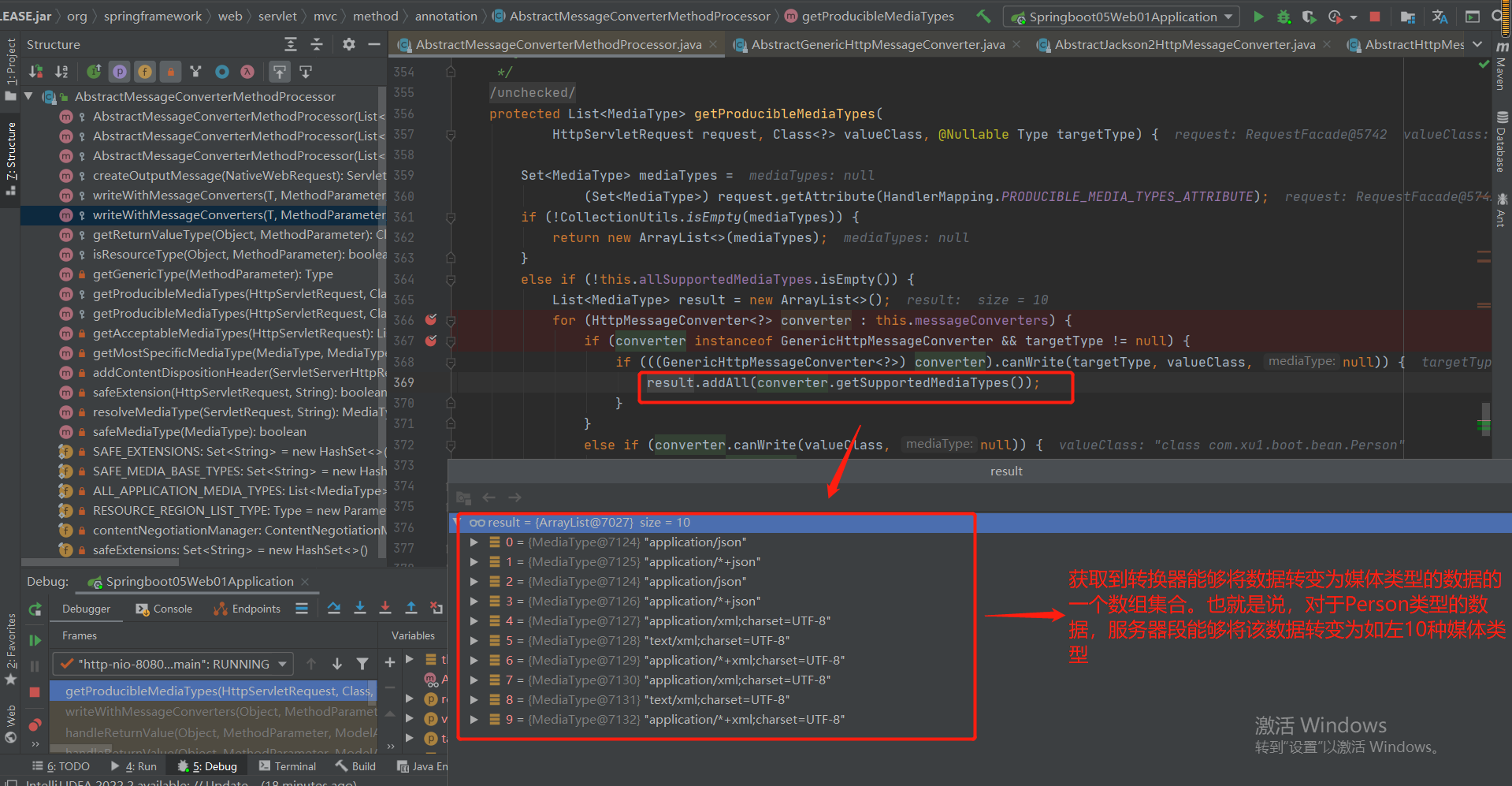The height and width of the screenshot is (786, 1512).
Task: Run with Coverage shield icon
Action: tap(1309, 17)
